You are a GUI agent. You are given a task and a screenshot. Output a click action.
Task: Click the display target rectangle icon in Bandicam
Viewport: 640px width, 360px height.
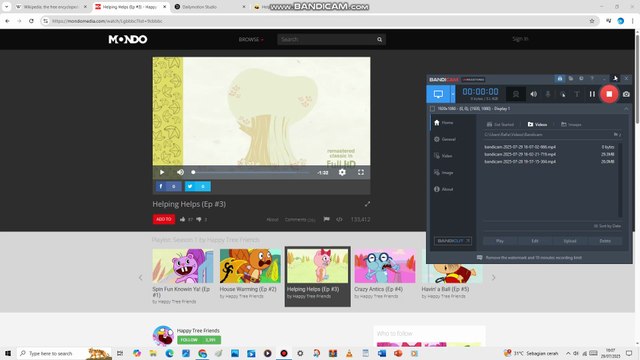(x=432, y=109)
